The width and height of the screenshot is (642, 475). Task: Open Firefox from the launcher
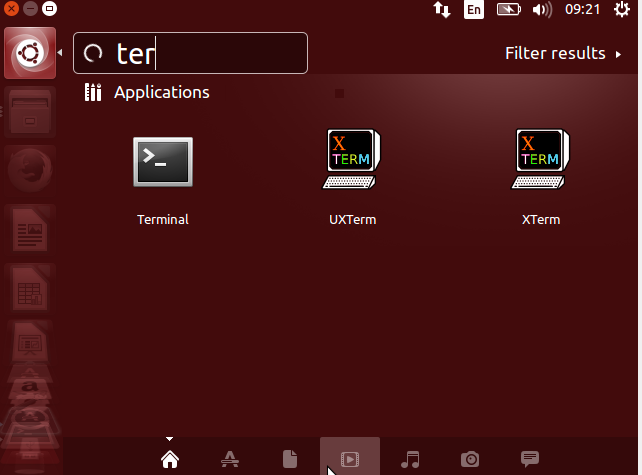coord(30,171)
